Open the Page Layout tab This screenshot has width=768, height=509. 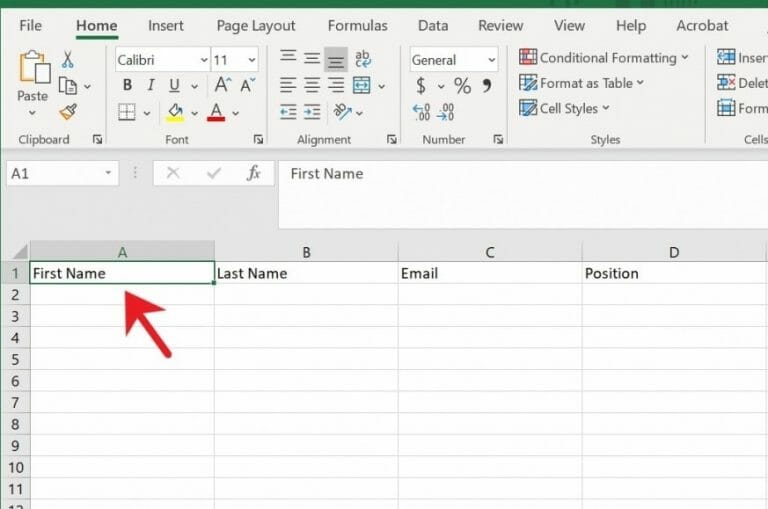256,26
